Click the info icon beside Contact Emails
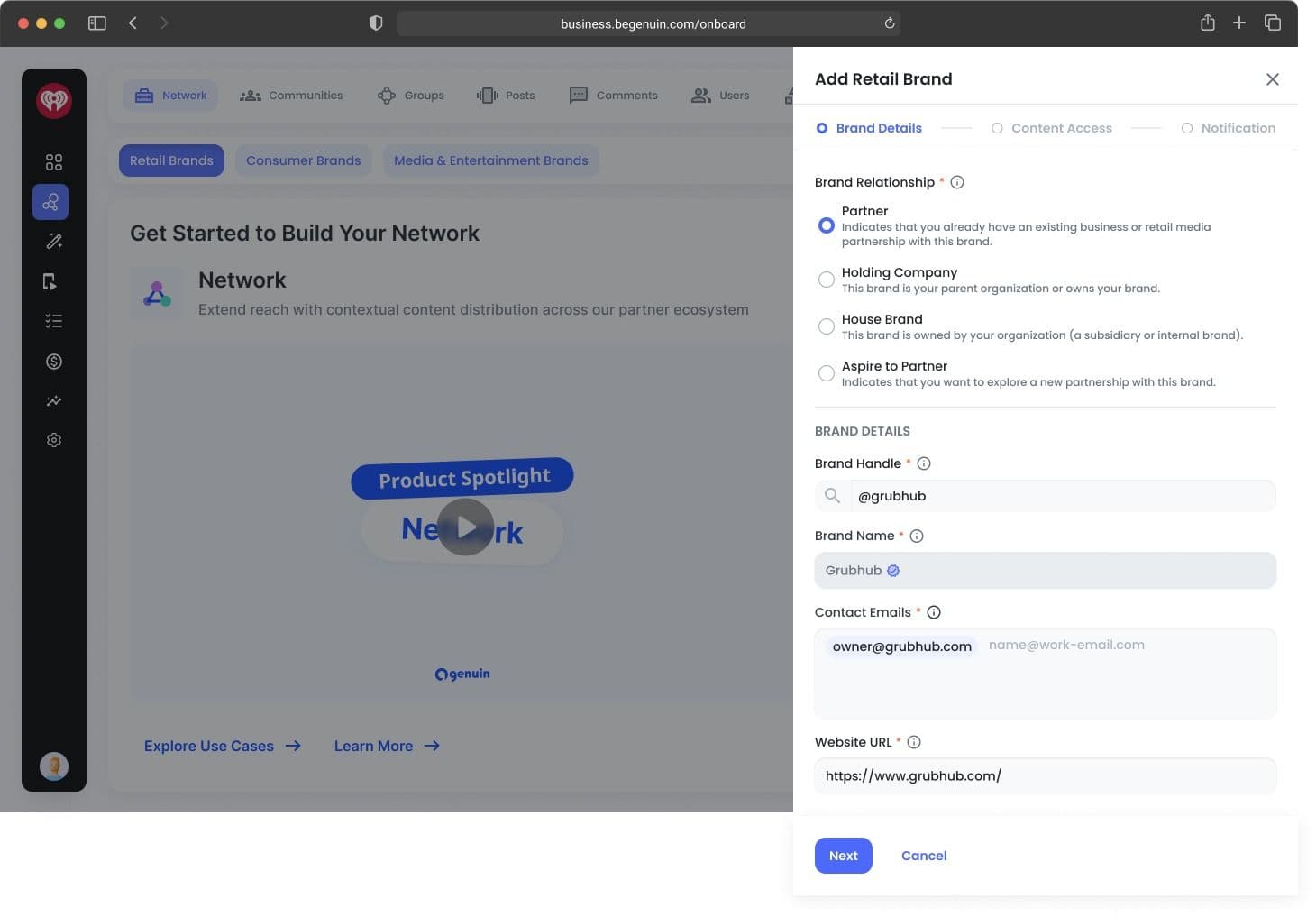The height and width of the screenshot is (917, 1316). [x=934, y=612]
